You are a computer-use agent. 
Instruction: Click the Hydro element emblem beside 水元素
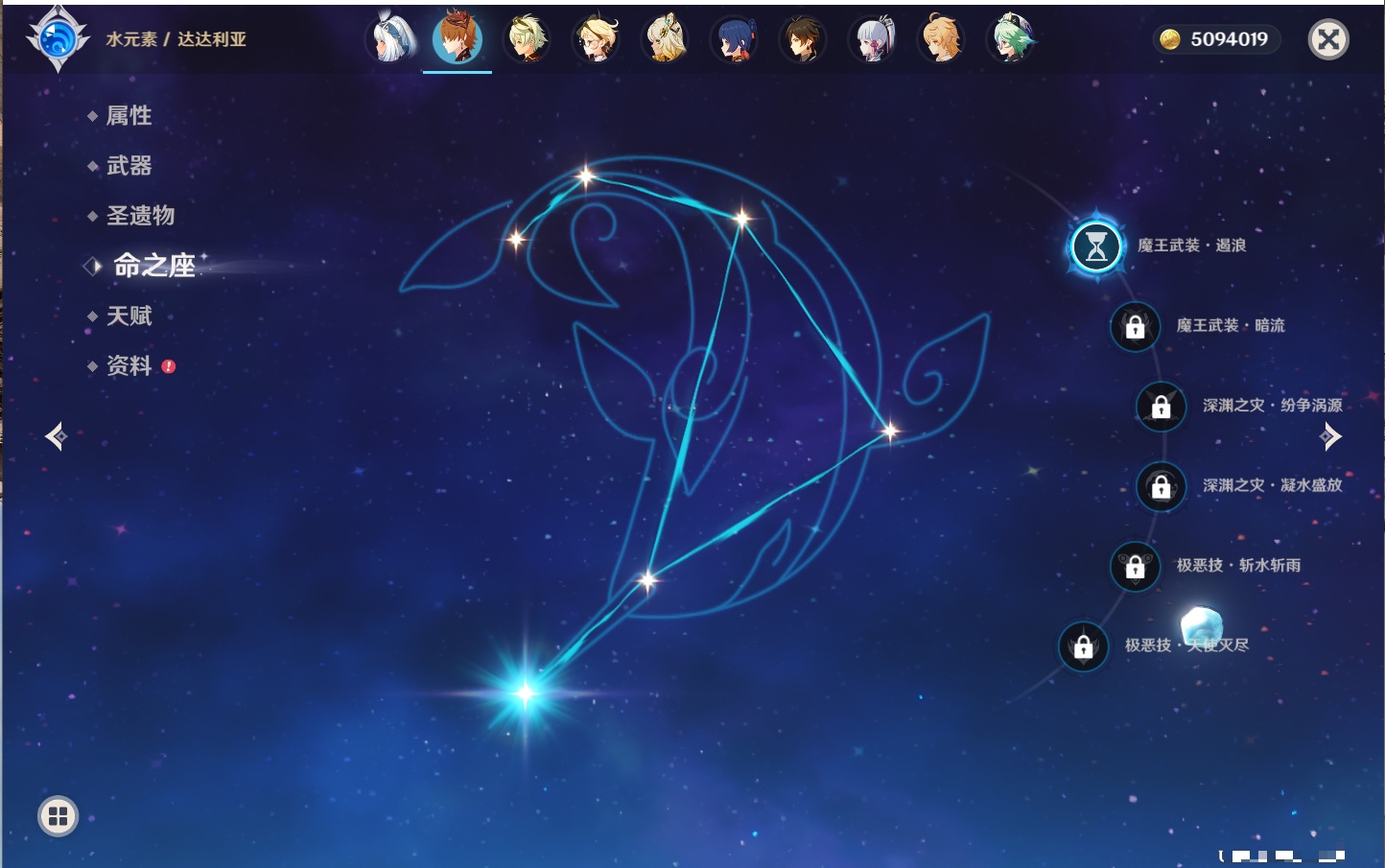click(x=58, y=39)
